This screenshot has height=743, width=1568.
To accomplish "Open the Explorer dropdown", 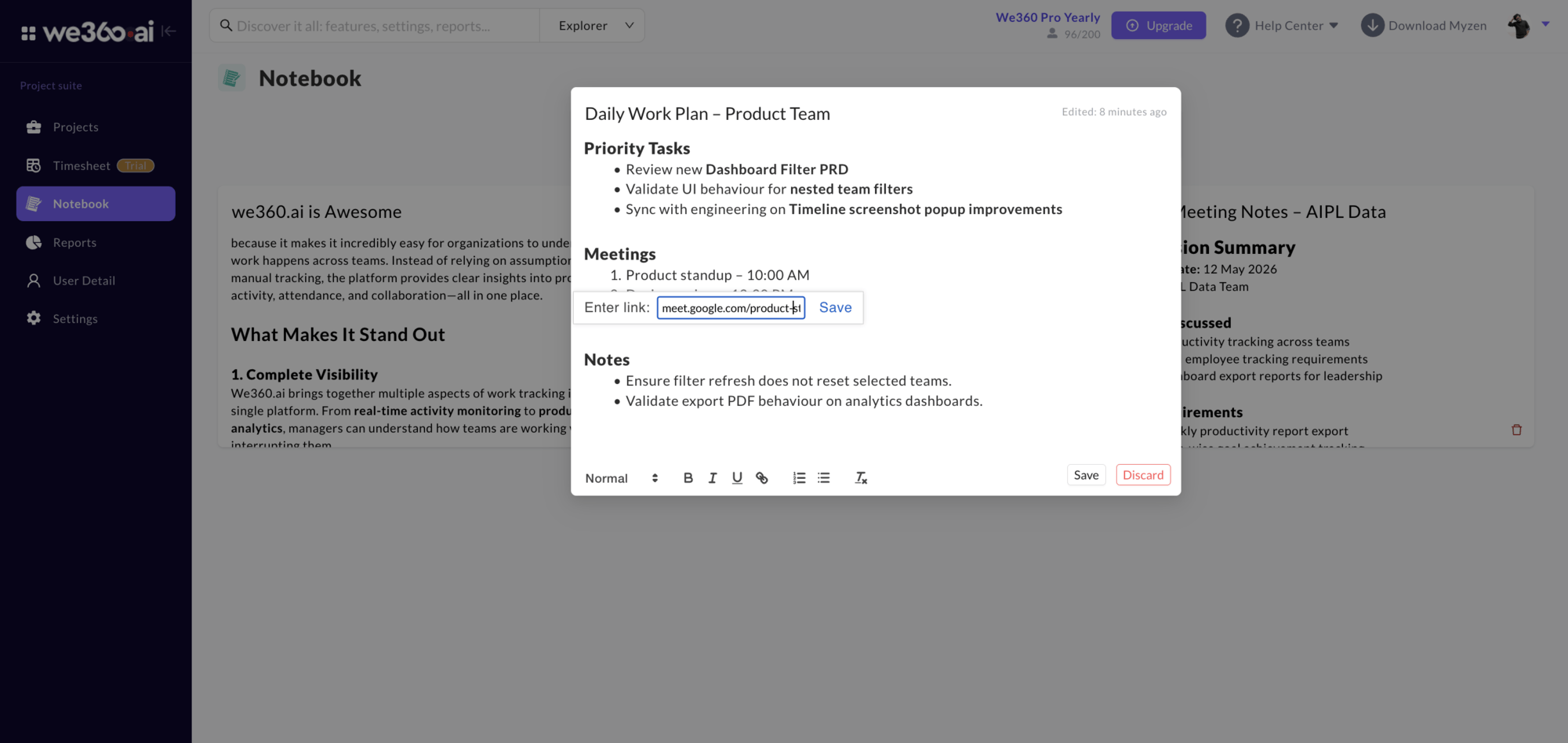I will (593, 26).
